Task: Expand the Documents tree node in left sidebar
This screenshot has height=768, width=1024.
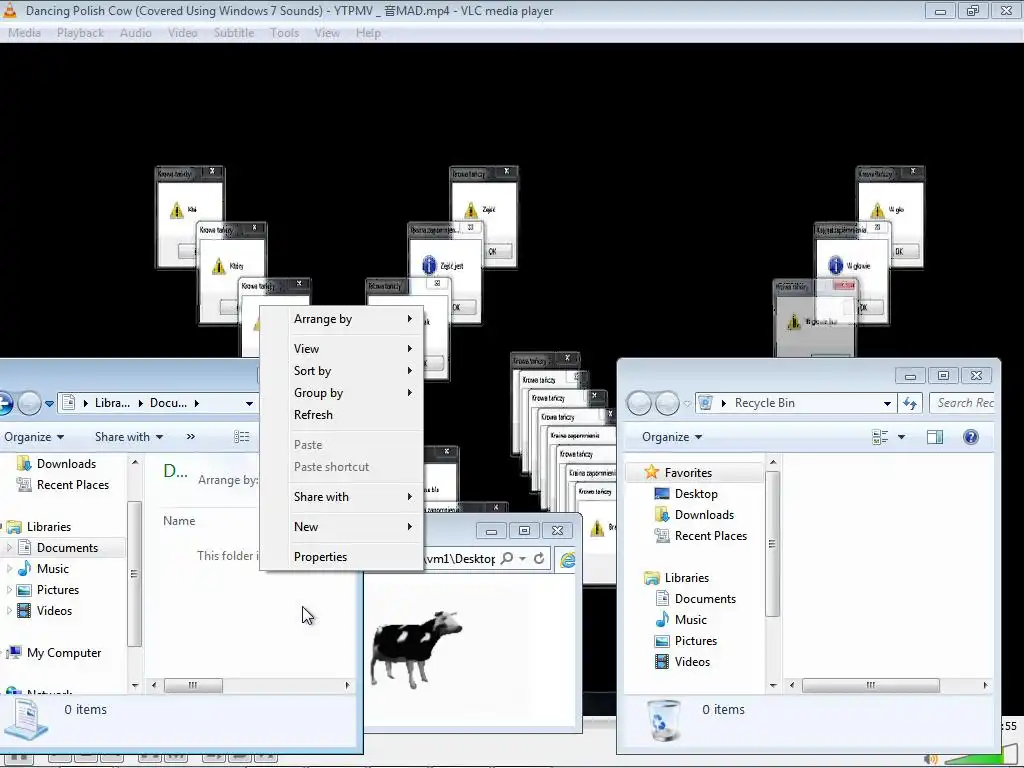Action: (x=9, y=547)
